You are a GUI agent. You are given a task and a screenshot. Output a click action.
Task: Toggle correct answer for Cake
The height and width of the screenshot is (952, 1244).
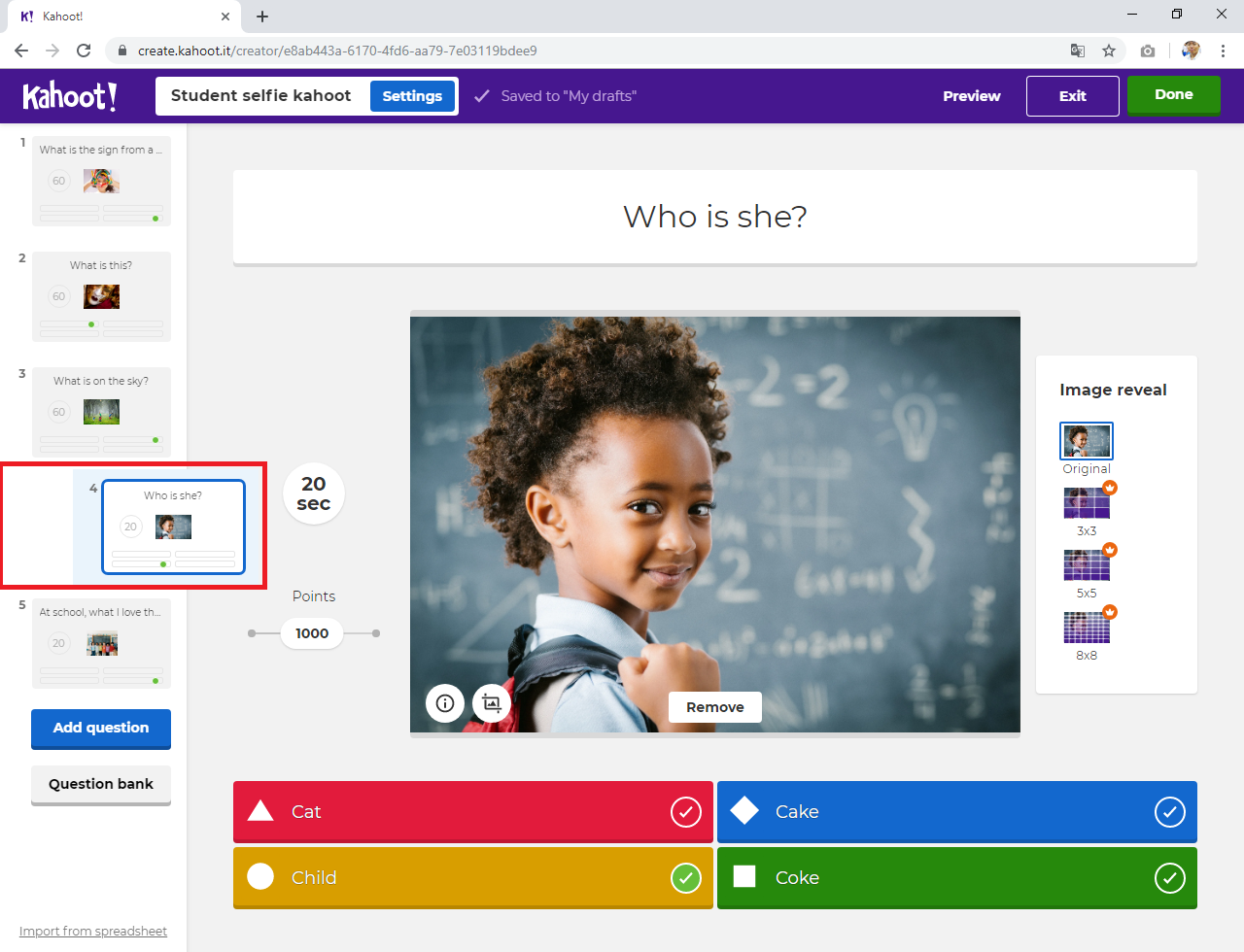coord(1169,812)
